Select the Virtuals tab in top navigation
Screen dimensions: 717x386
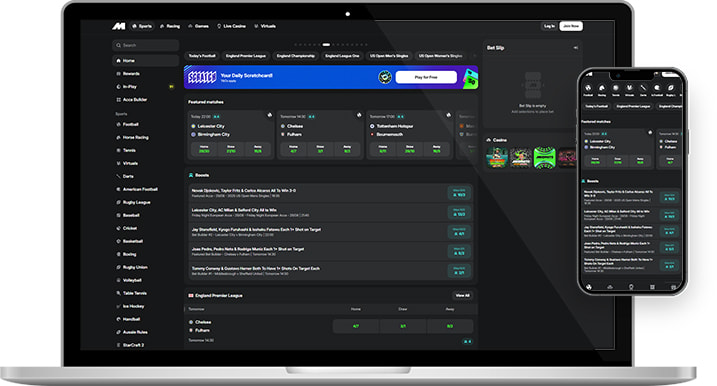click(x=265, y=26)
